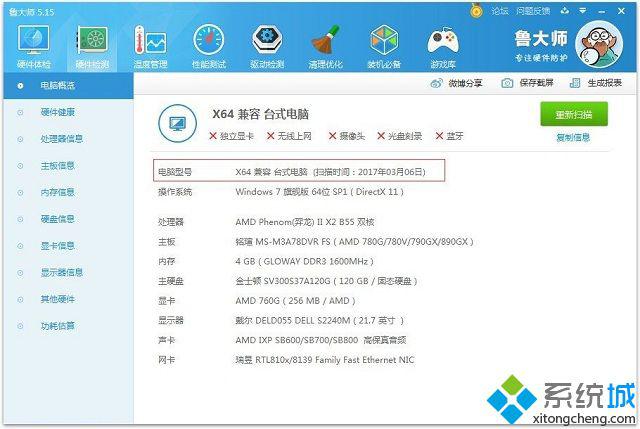Screen dimensions: 640x429
Task: Open 温度管理 temperature management
Action: click(150, 46)
